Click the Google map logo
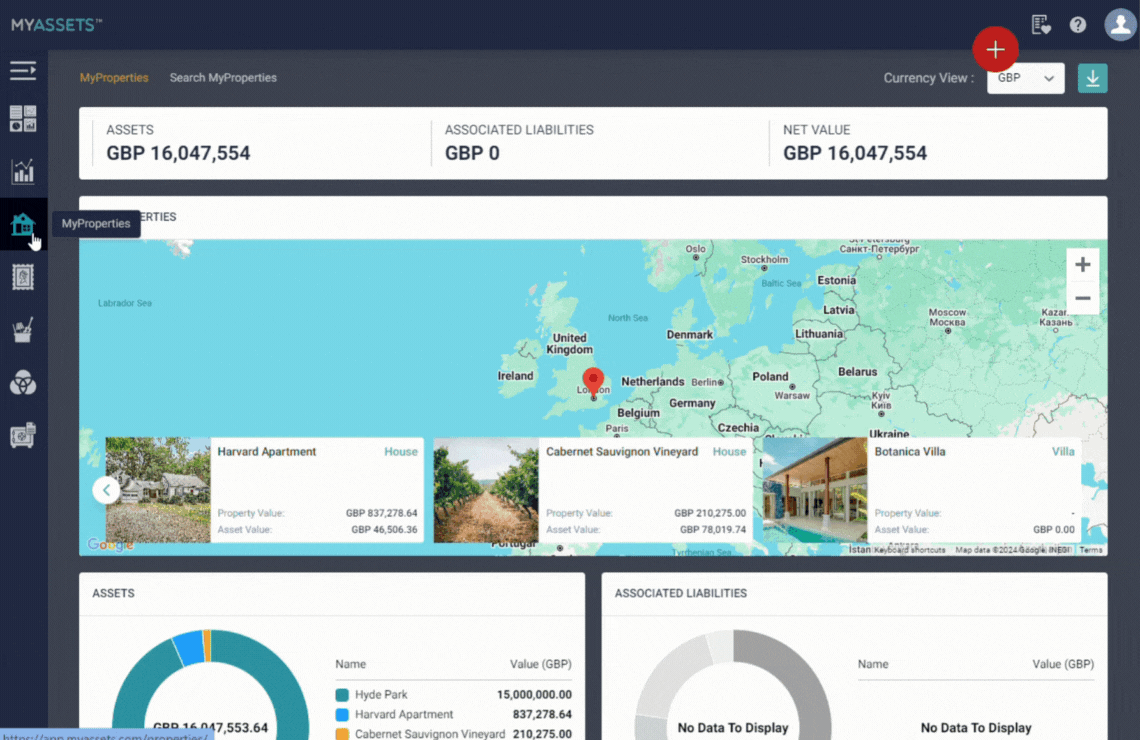The height and width of the screenshot is (740, 1140). [x=110, y=544]
